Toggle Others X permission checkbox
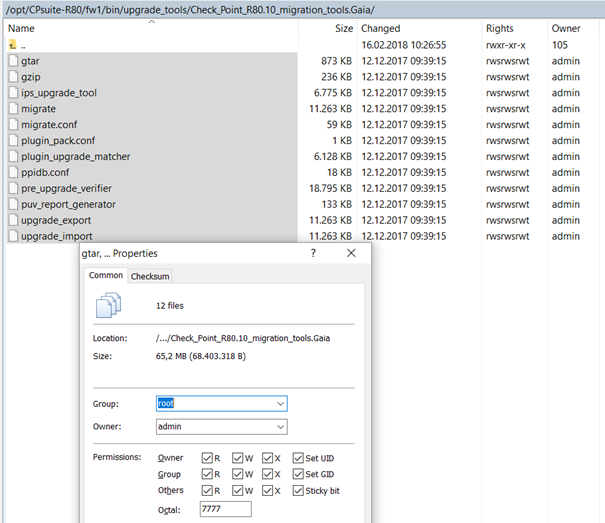The width and height of the screenshot is (605, 523). click(x=267, y=490)
